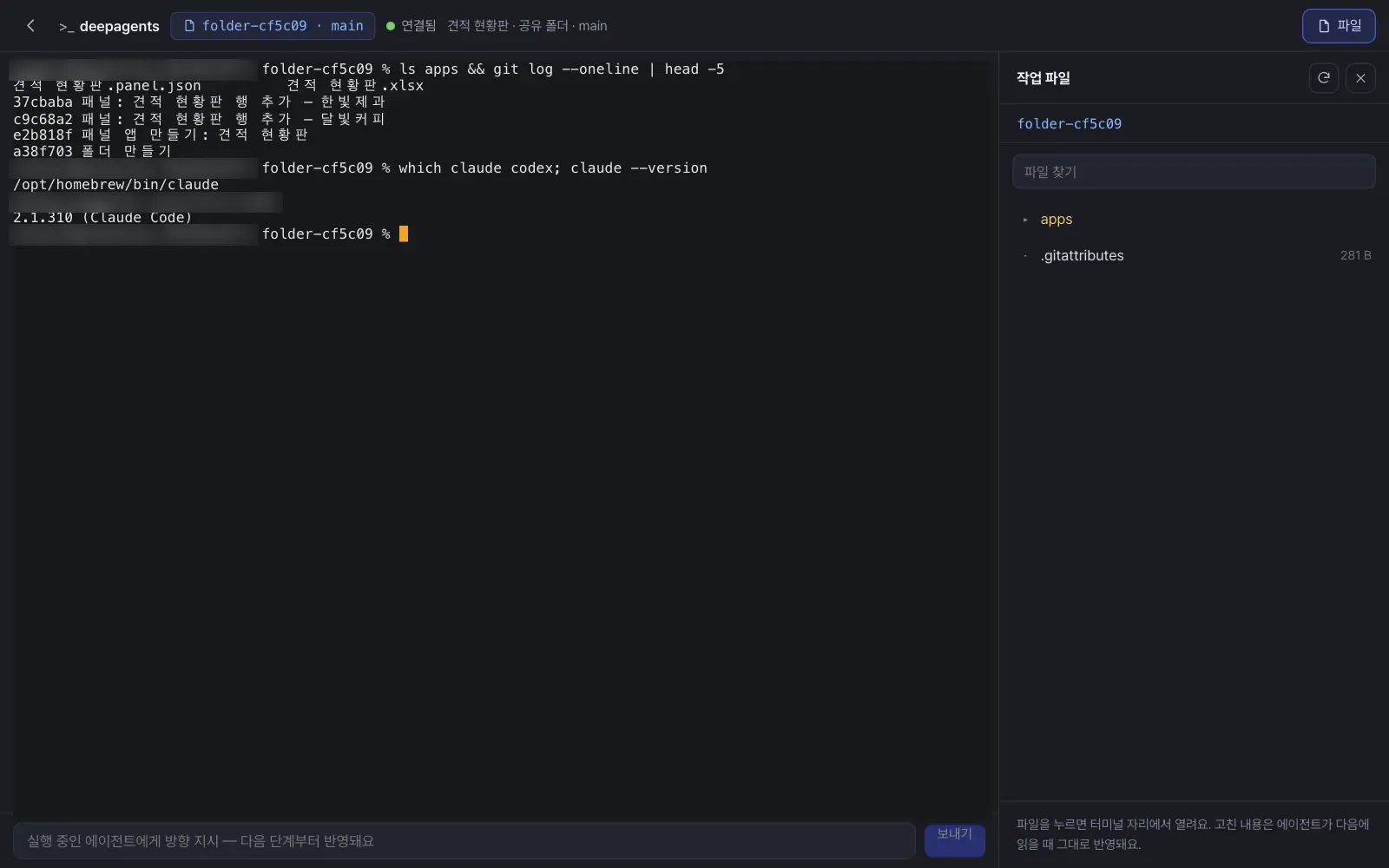Toggle the 파일 panel button
The width and height of the screenshot is (1389, 868).
point(1339,26)
